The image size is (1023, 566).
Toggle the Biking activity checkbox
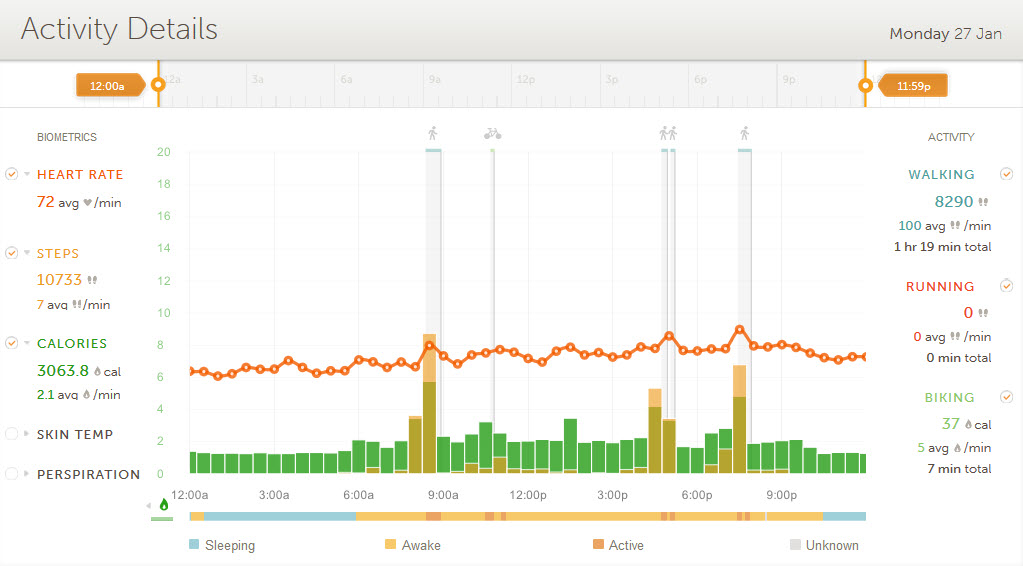pyautogui.click(x=1006, y=397)
